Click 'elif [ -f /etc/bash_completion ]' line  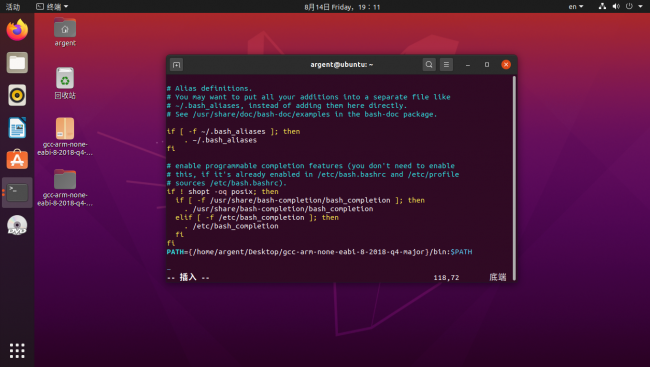(257, 217)
